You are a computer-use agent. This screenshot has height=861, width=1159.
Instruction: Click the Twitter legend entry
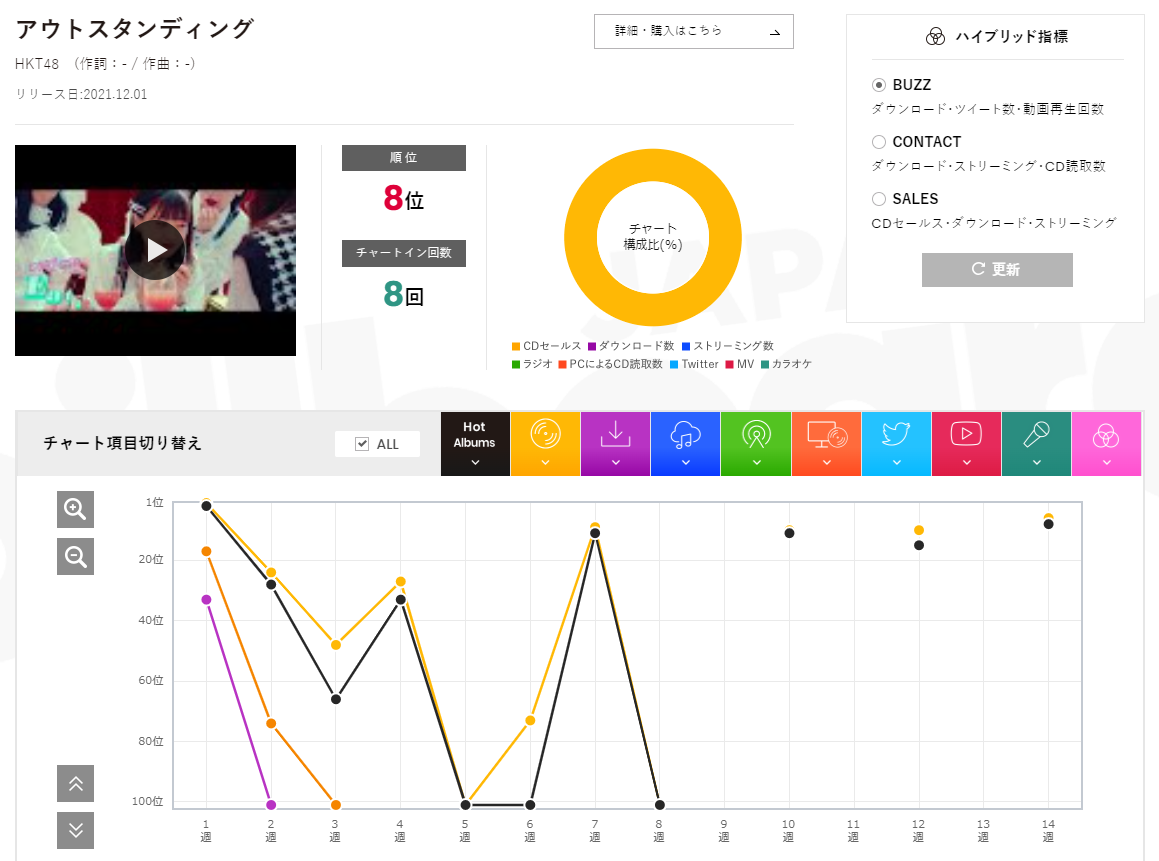tap(694, 364)
